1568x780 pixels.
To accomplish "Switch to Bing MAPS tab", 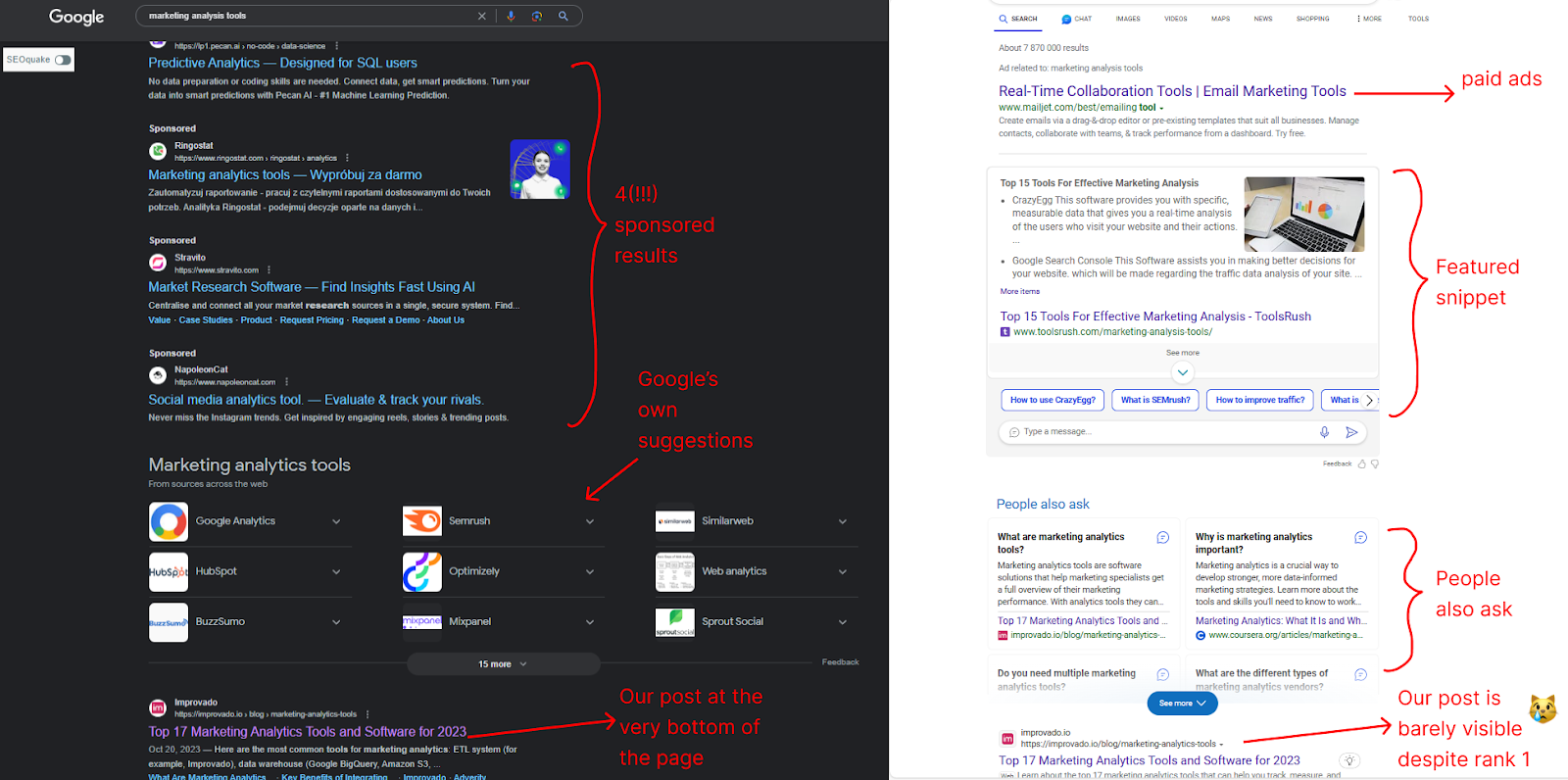I will point(1220,19).
